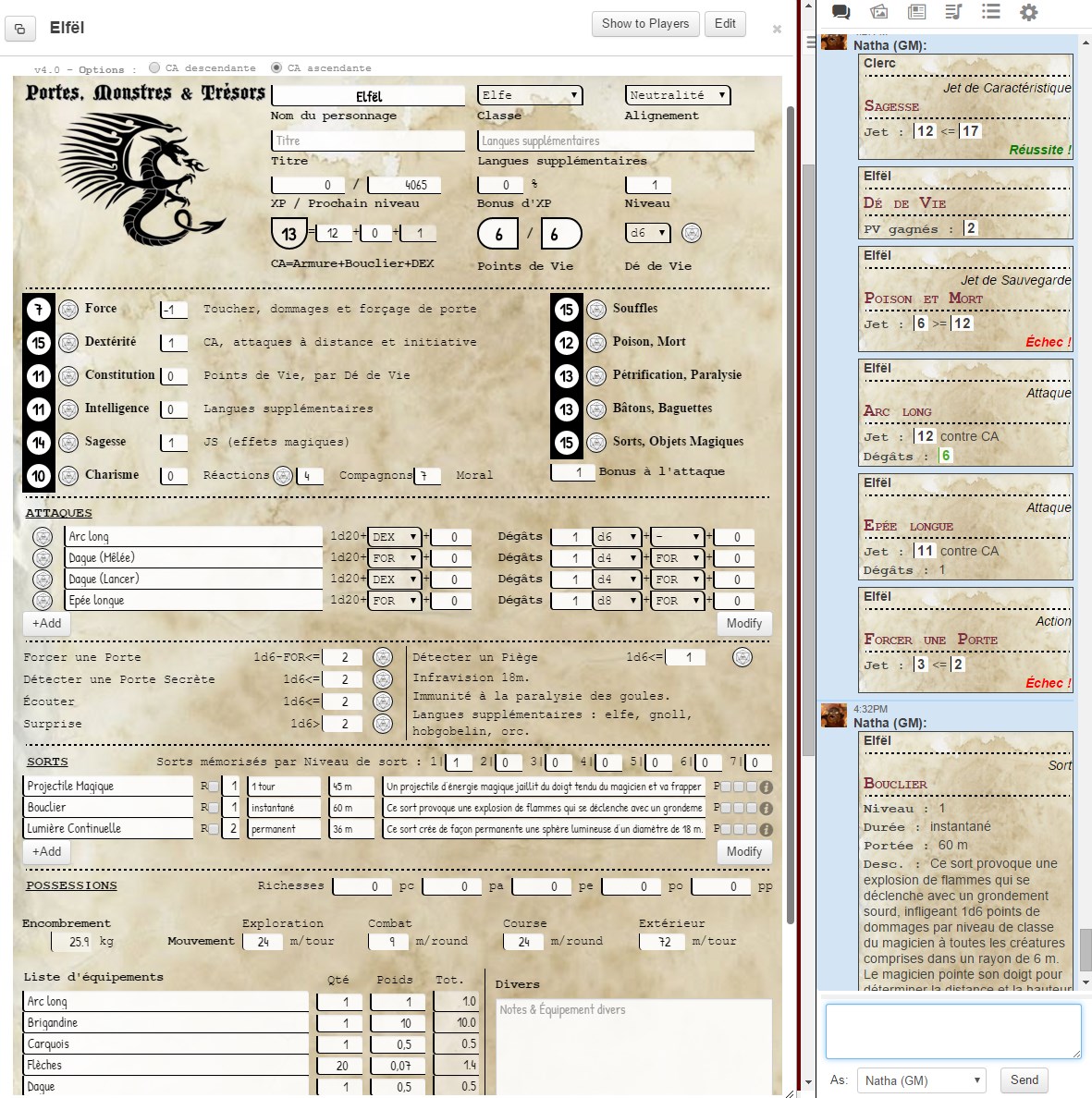Click the Langues supplémentaires input field
The image size is (1092, 1098).
tap(616, 140)
